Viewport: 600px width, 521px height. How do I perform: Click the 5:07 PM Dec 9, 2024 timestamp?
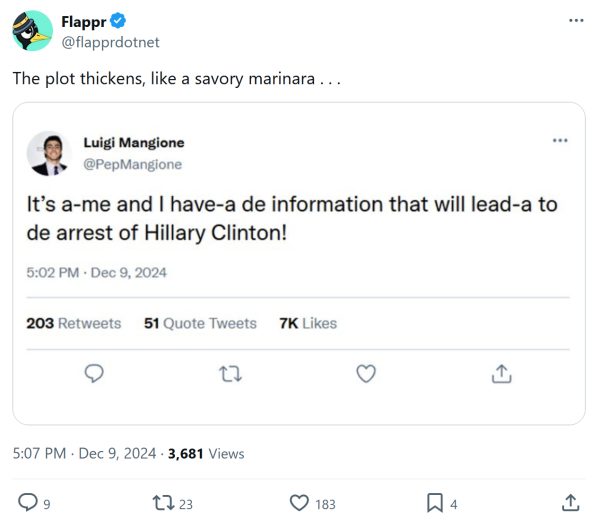[x=84, y=453]
